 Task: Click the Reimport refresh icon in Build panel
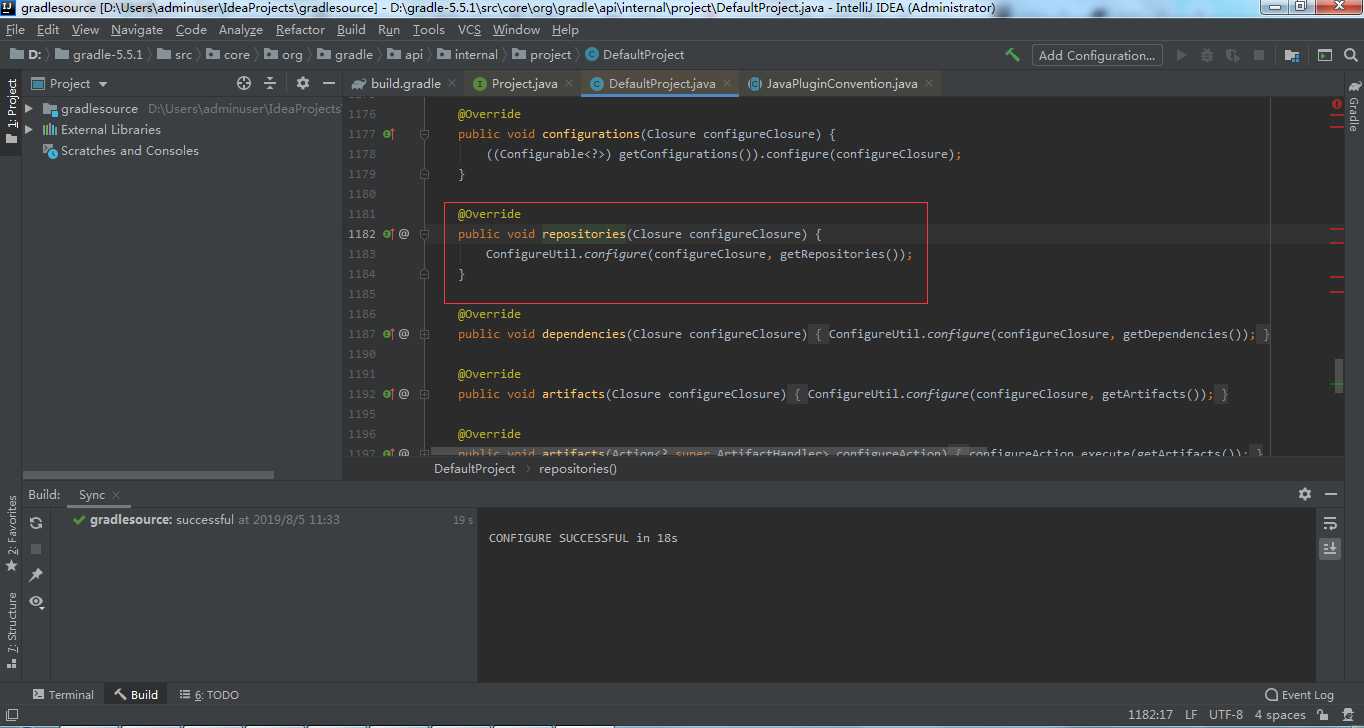[x=36, y=523]
